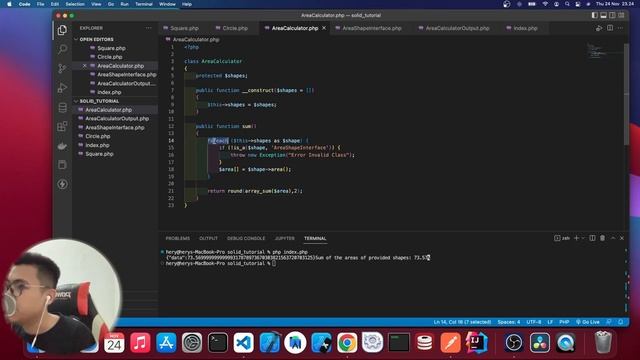
Task: Click the code minimap preview
Action: click(597, 51)
